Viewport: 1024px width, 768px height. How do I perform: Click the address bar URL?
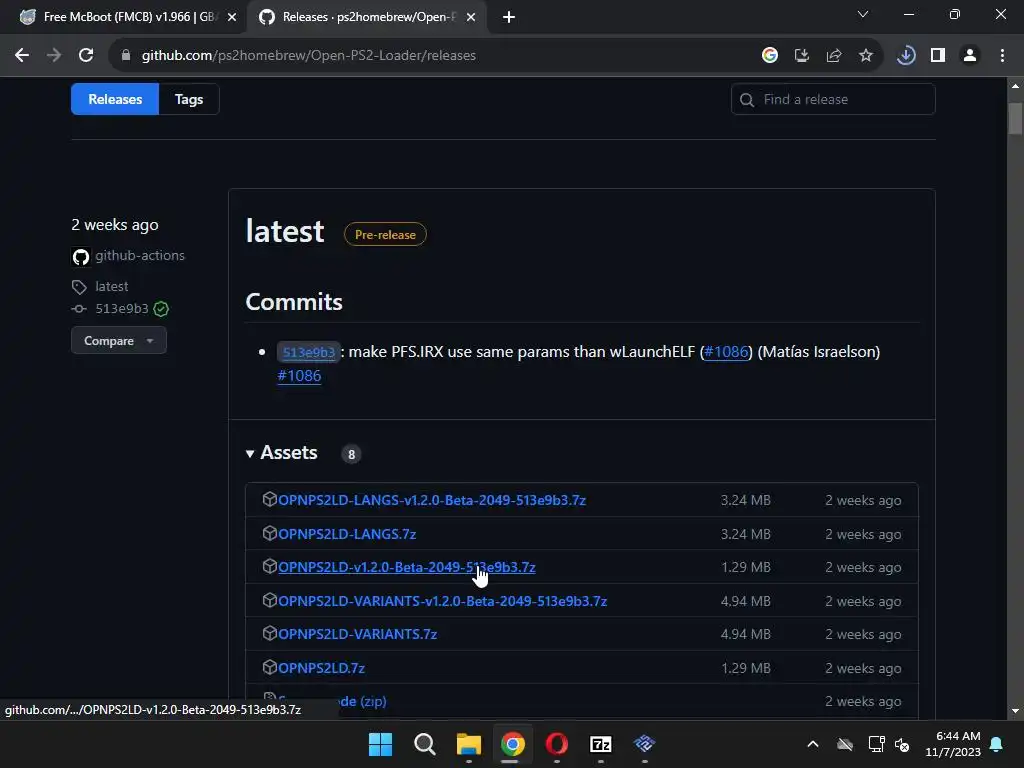[x=308, y=56]
